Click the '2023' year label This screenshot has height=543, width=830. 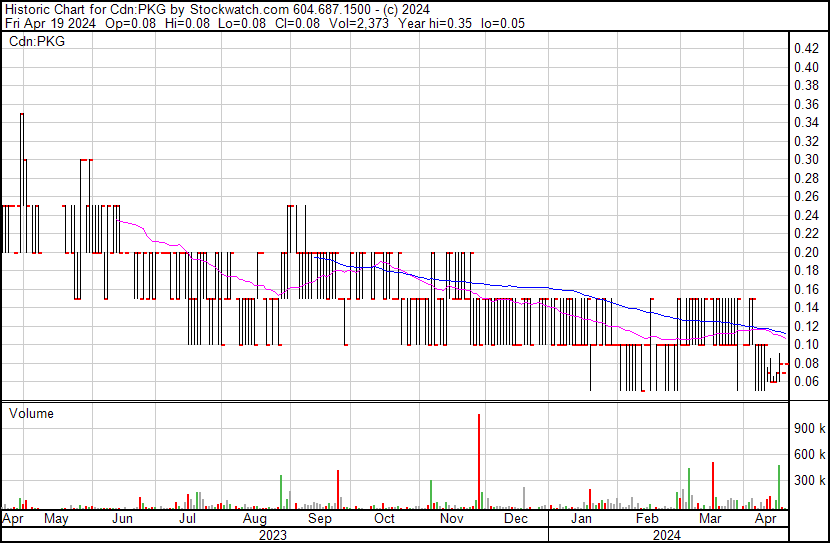(273, 535)
